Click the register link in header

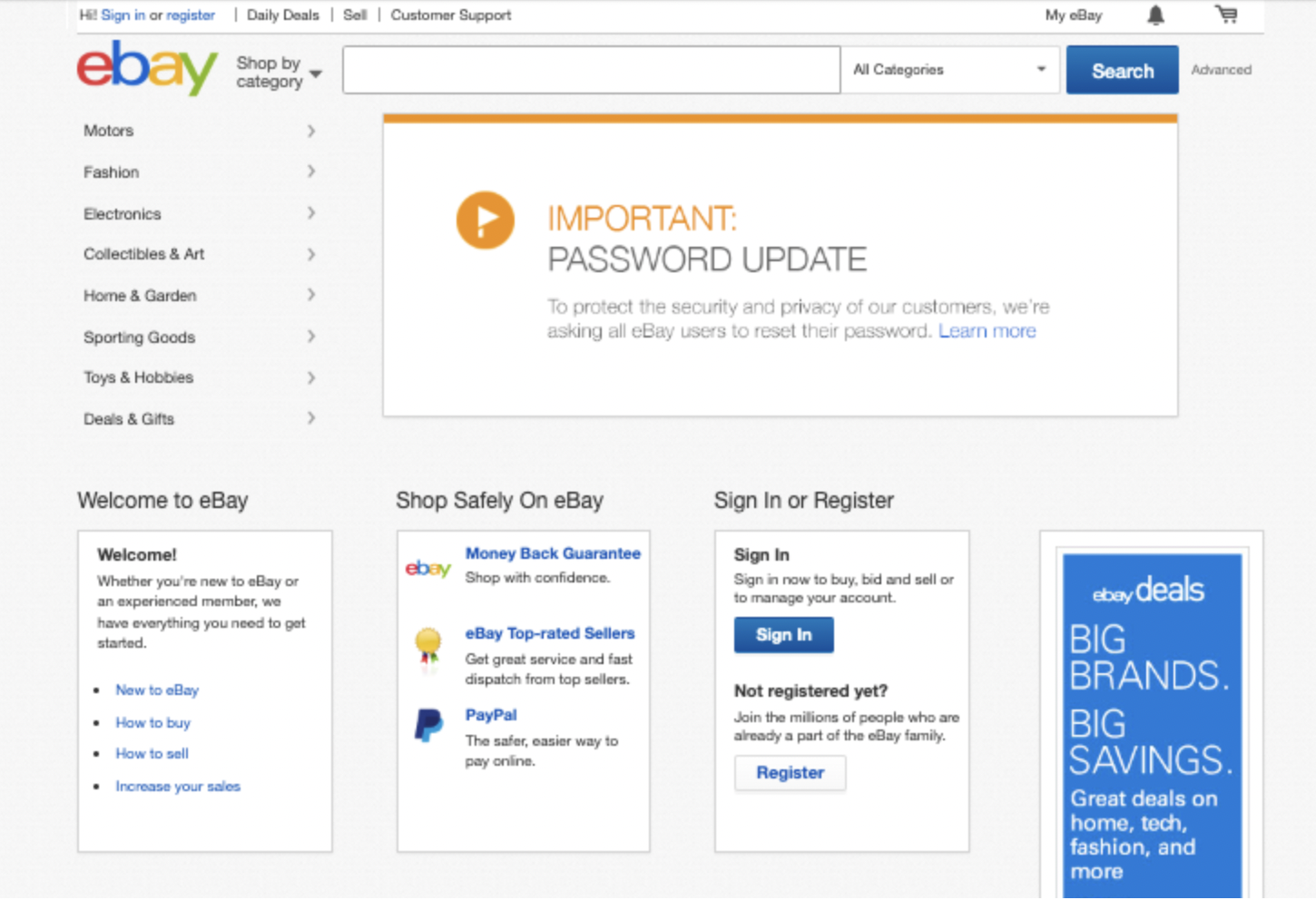[x=191, y=15]
